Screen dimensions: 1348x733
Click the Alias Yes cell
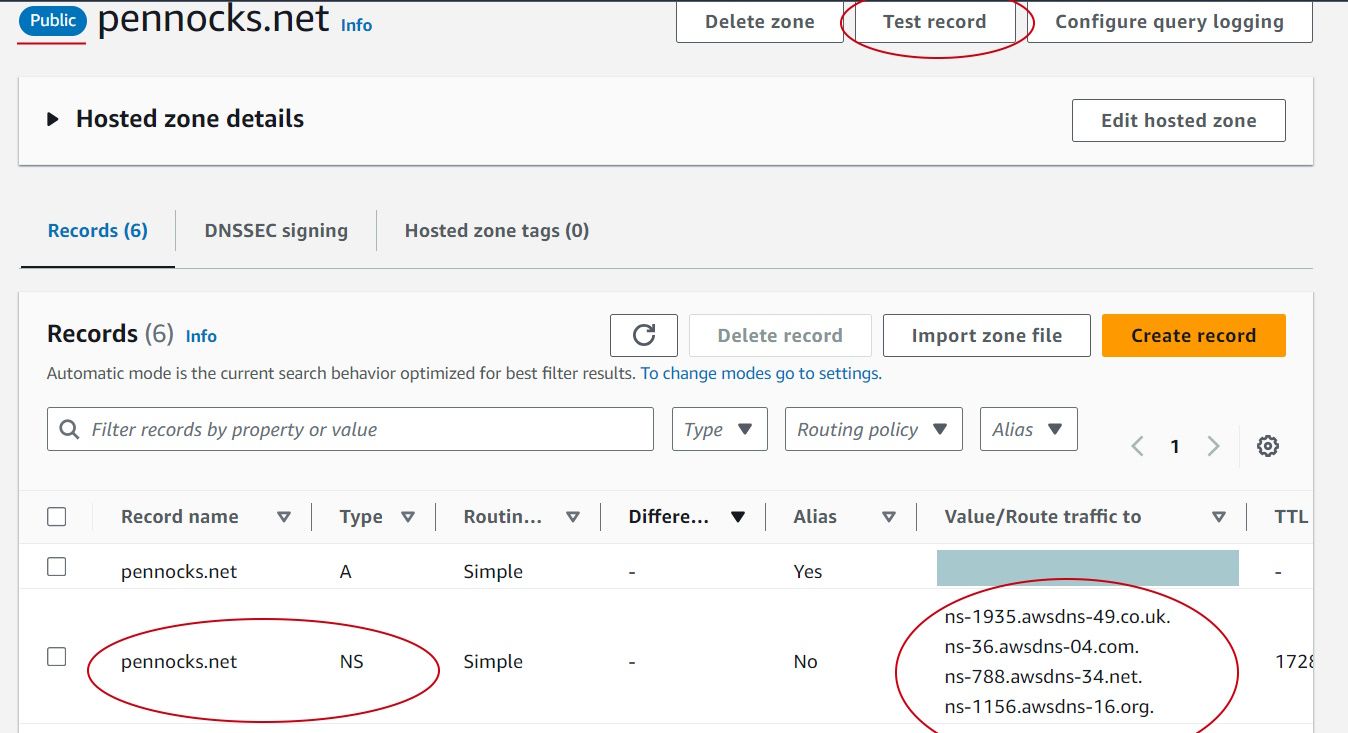[x=808, y=572]
